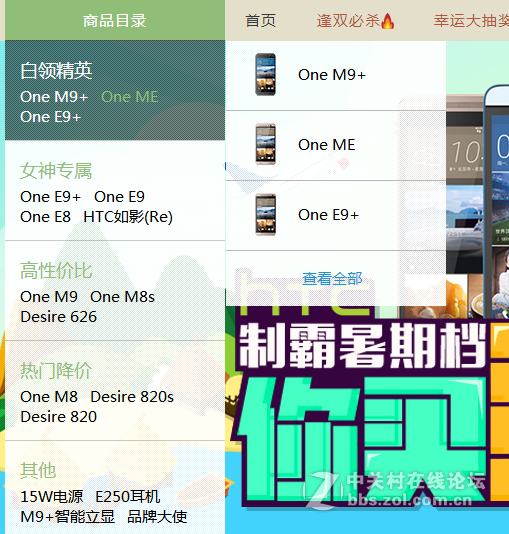Open the Desire 820 link
This screenshot has height=534, width=509.
[59, 417]
